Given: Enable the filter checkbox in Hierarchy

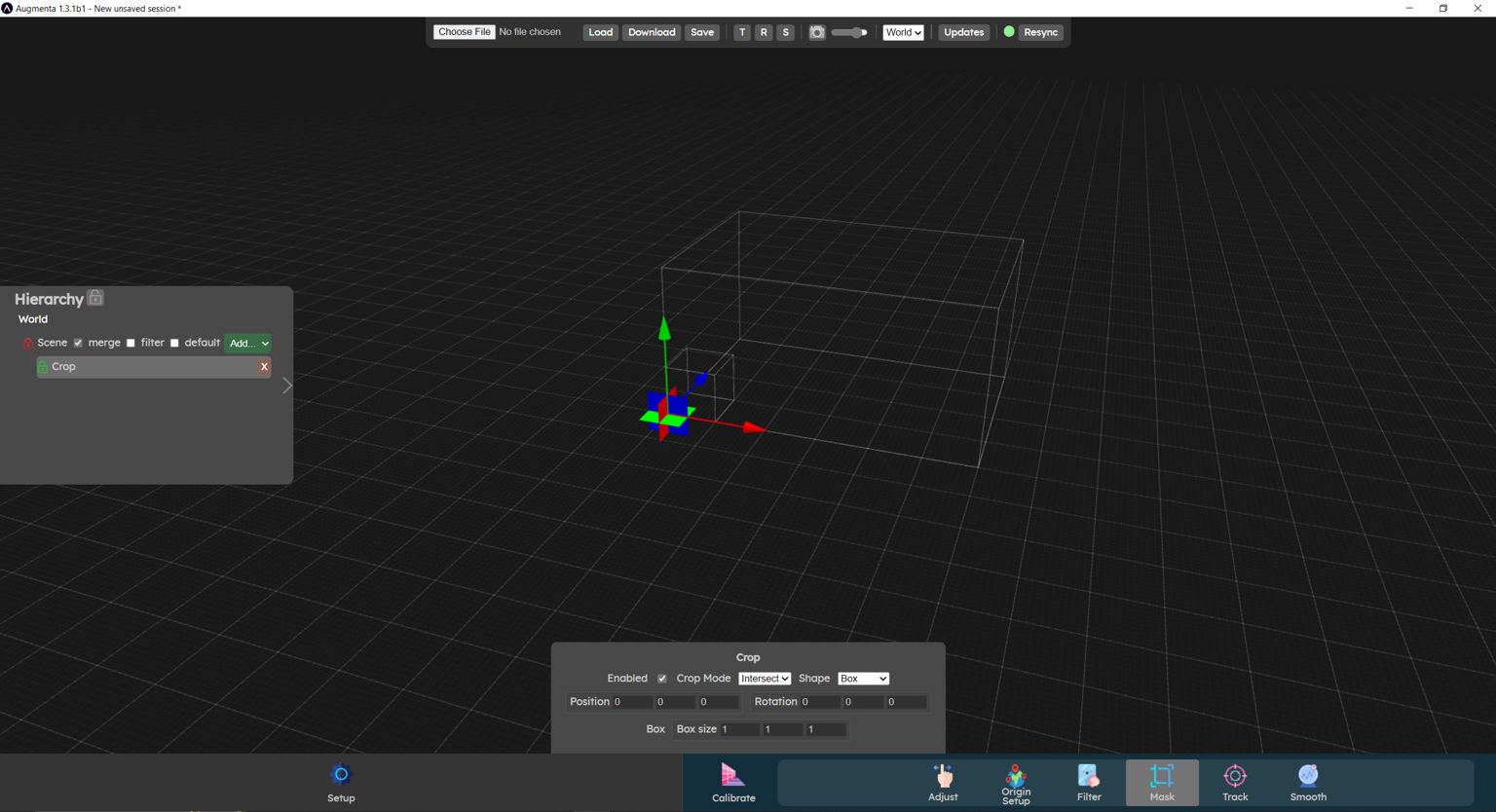Looking at the screenshot, I should 131,343.
